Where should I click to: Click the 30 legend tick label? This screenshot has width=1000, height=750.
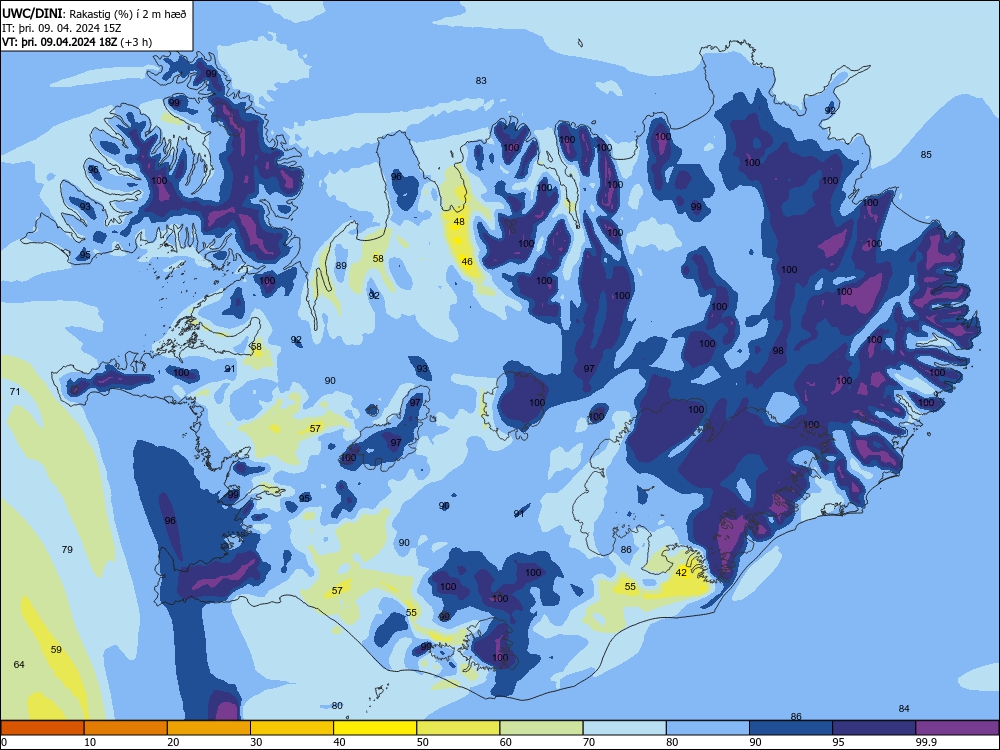(256, 742)
